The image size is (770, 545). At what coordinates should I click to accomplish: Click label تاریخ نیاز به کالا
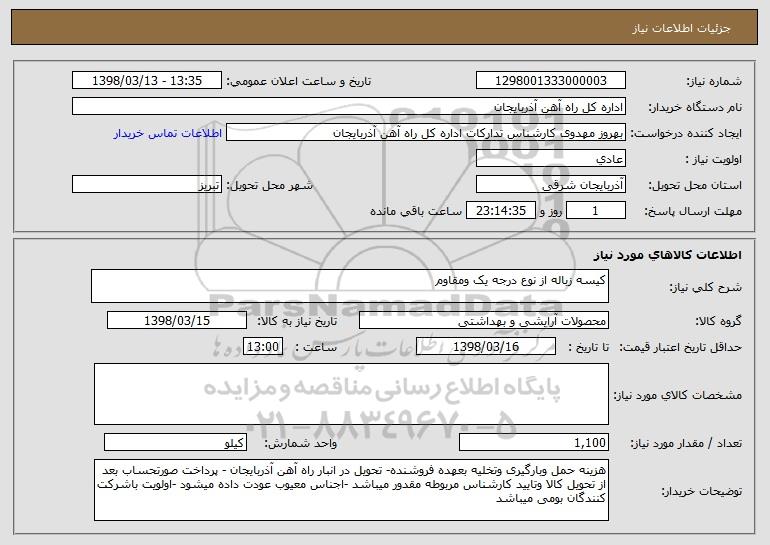click(298, 322)
